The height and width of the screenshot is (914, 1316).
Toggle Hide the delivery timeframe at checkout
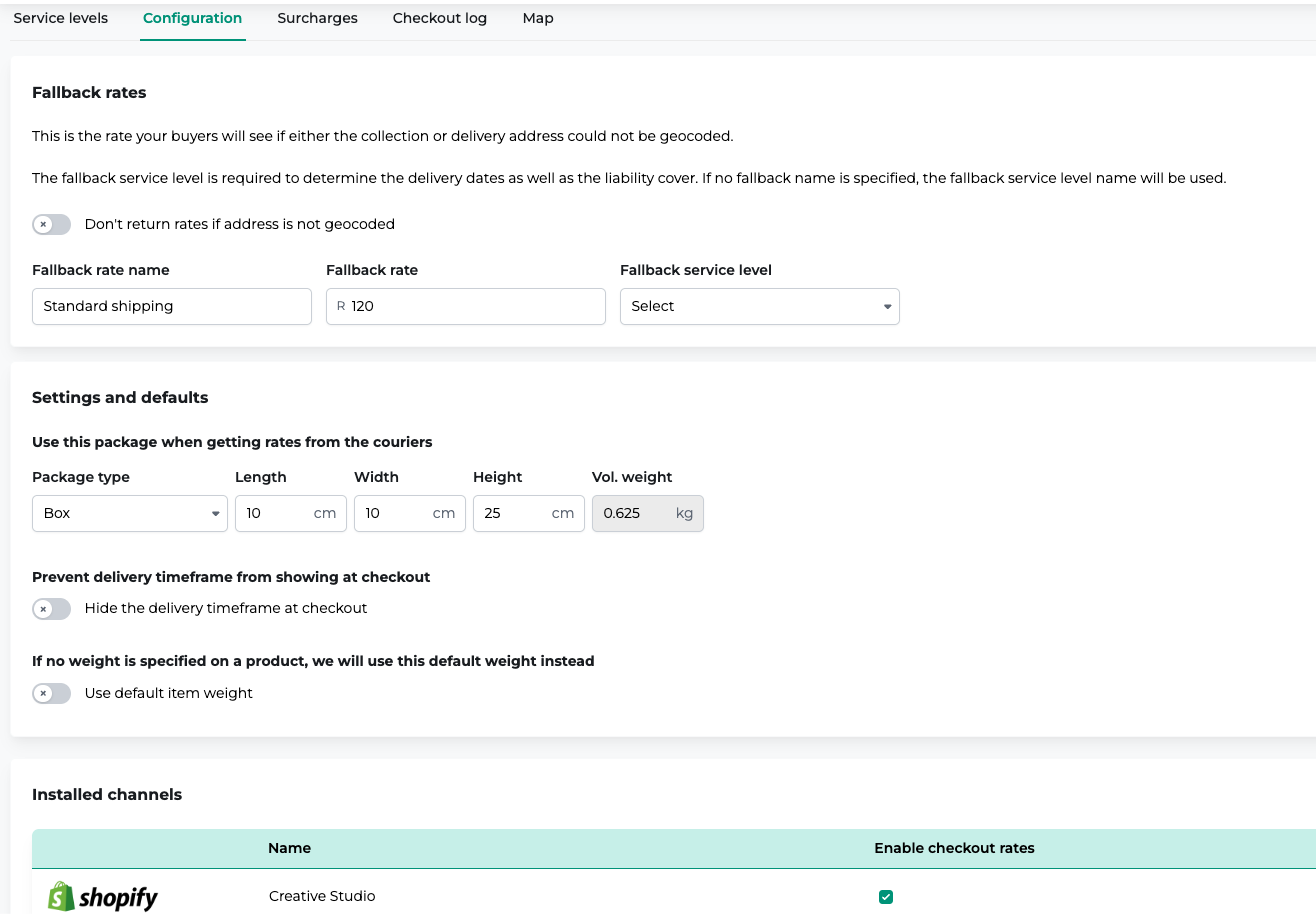pyautogui.click(x=52, y=608)
